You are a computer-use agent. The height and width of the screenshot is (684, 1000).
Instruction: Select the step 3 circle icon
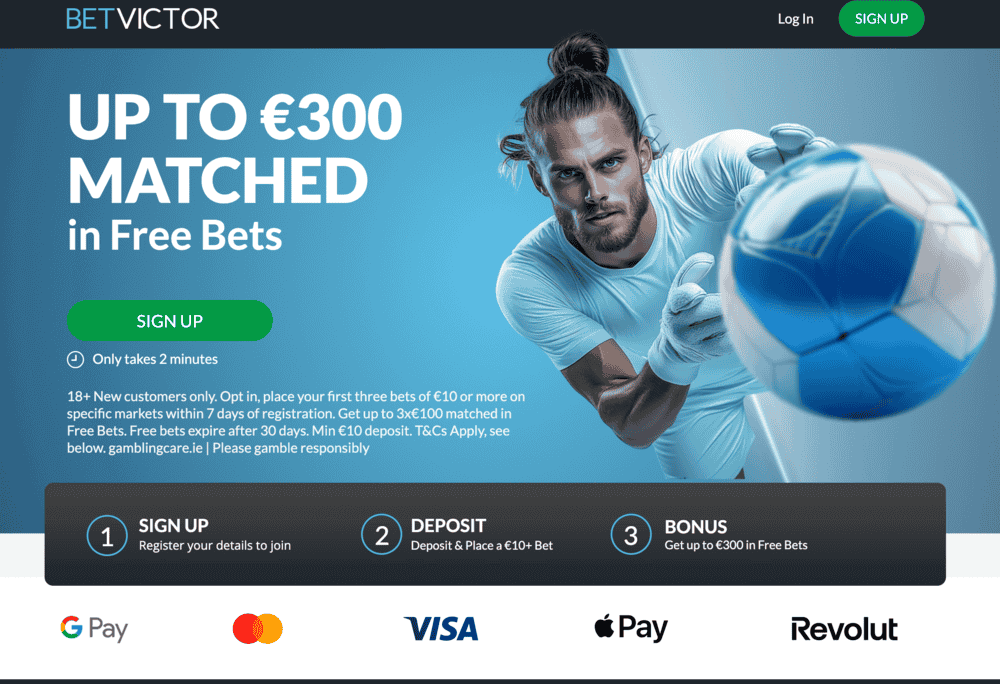(x=631, y=535)
